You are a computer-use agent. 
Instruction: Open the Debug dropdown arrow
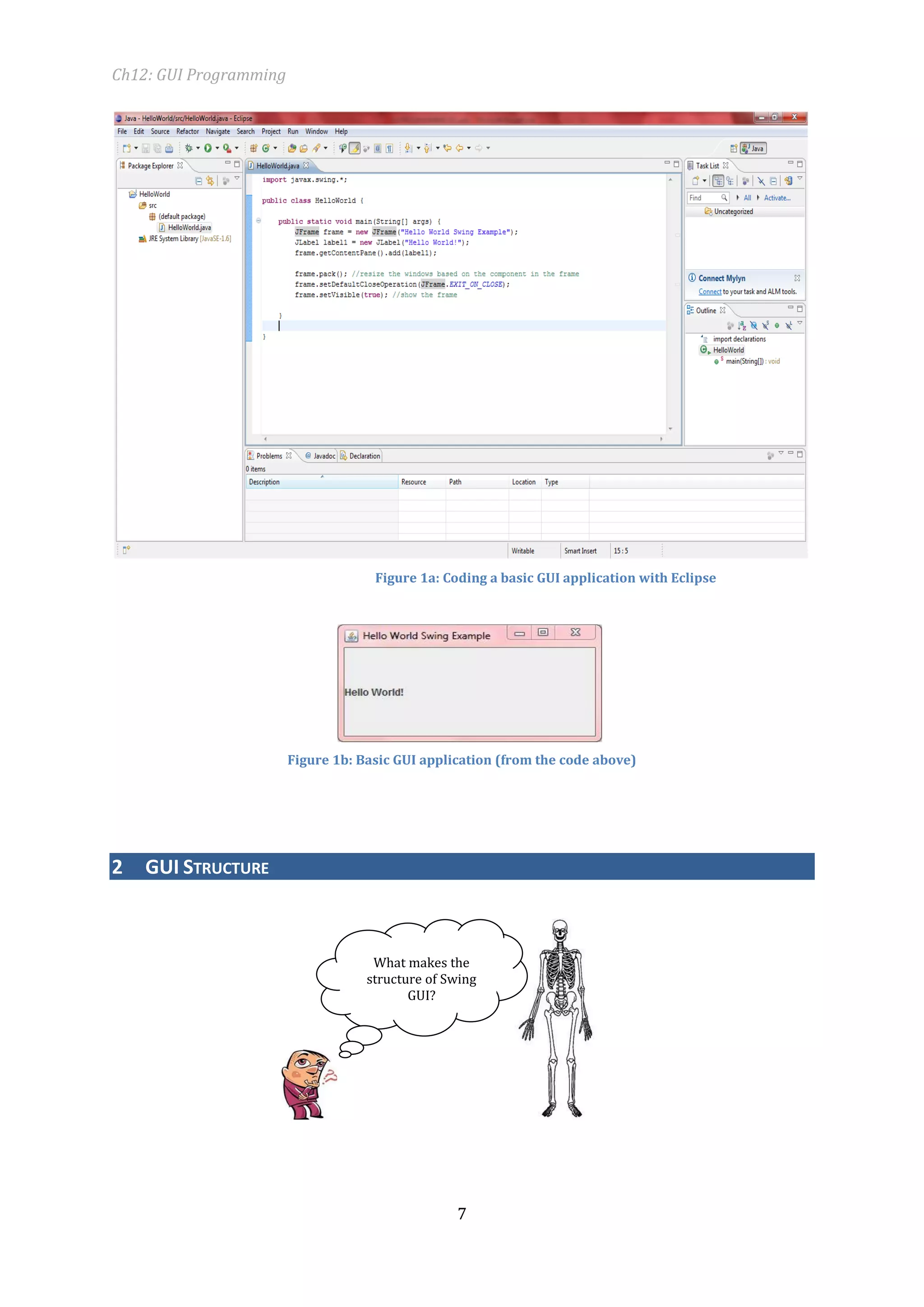pos(198,148)
